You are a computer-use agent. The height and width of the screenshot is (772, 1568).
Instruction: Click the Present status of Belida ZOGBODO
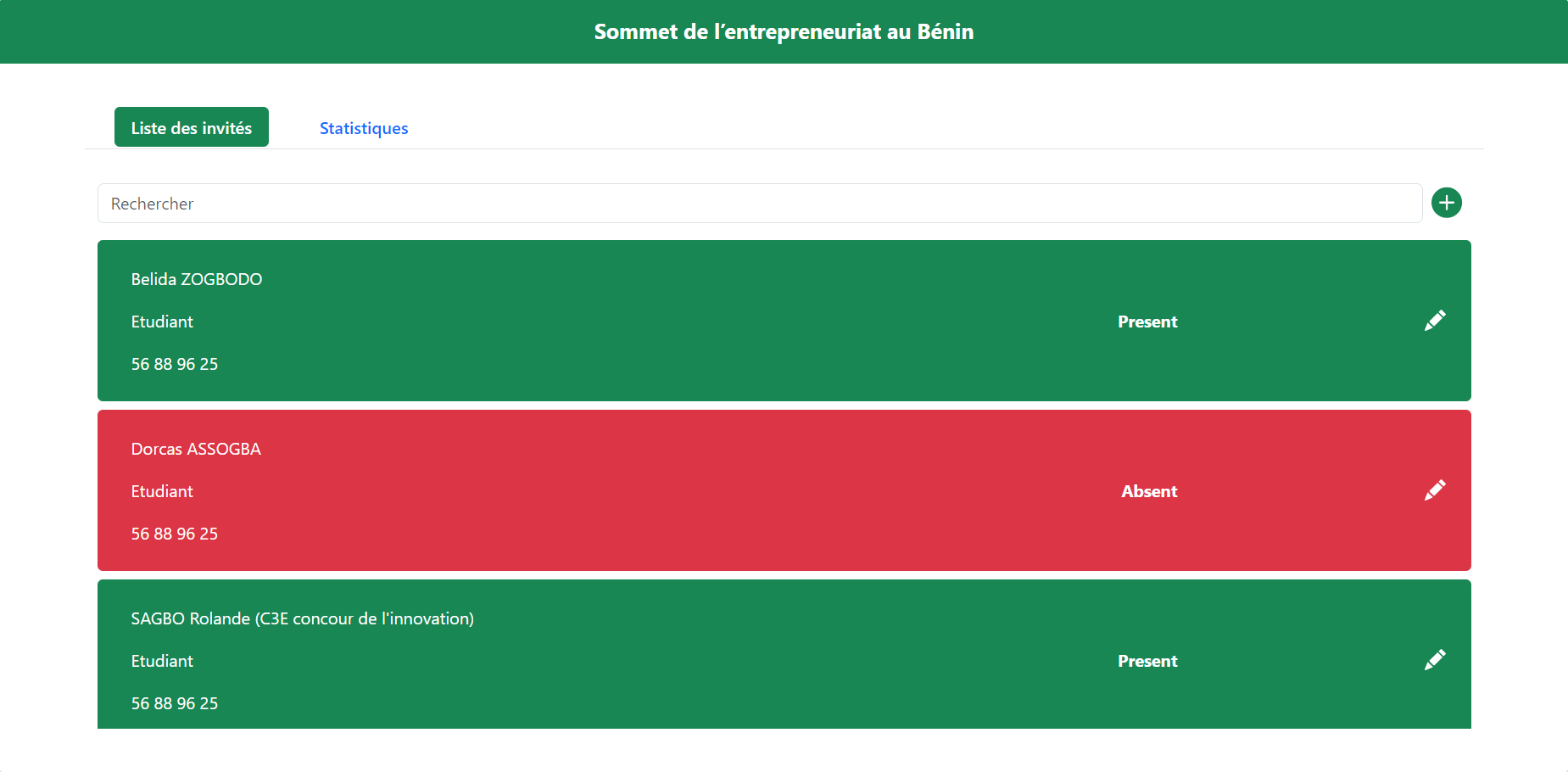[x=1147, y=322]
